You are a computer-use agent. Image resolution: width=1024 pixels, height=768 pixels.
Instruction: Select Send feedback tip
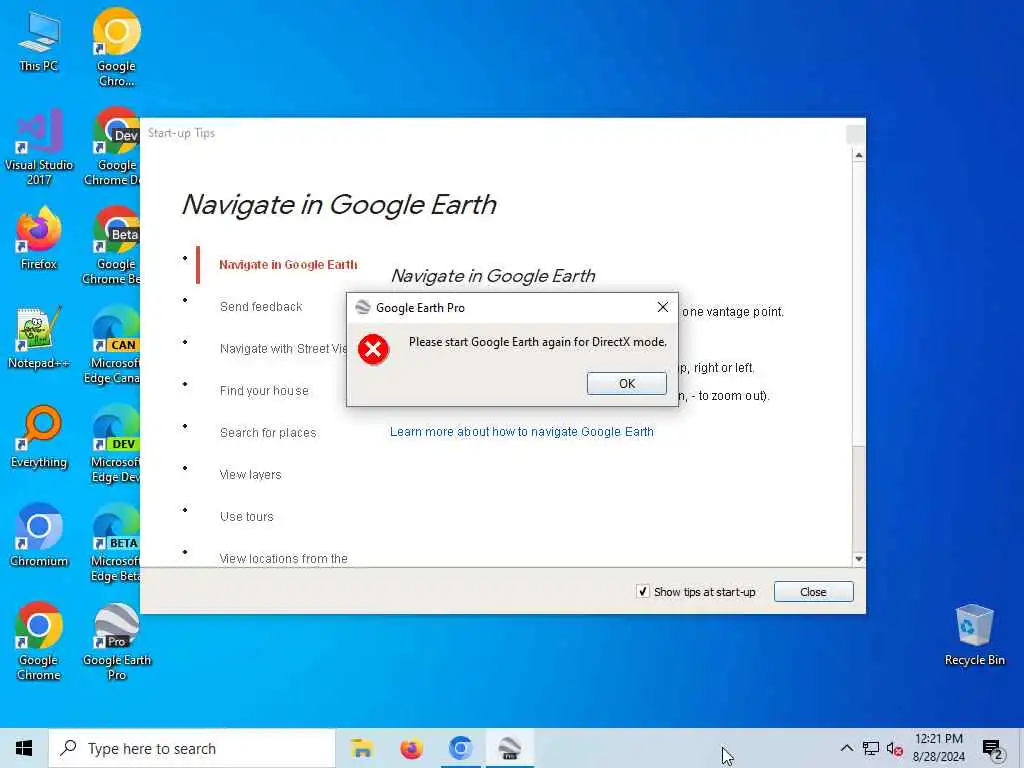[261, 307]
